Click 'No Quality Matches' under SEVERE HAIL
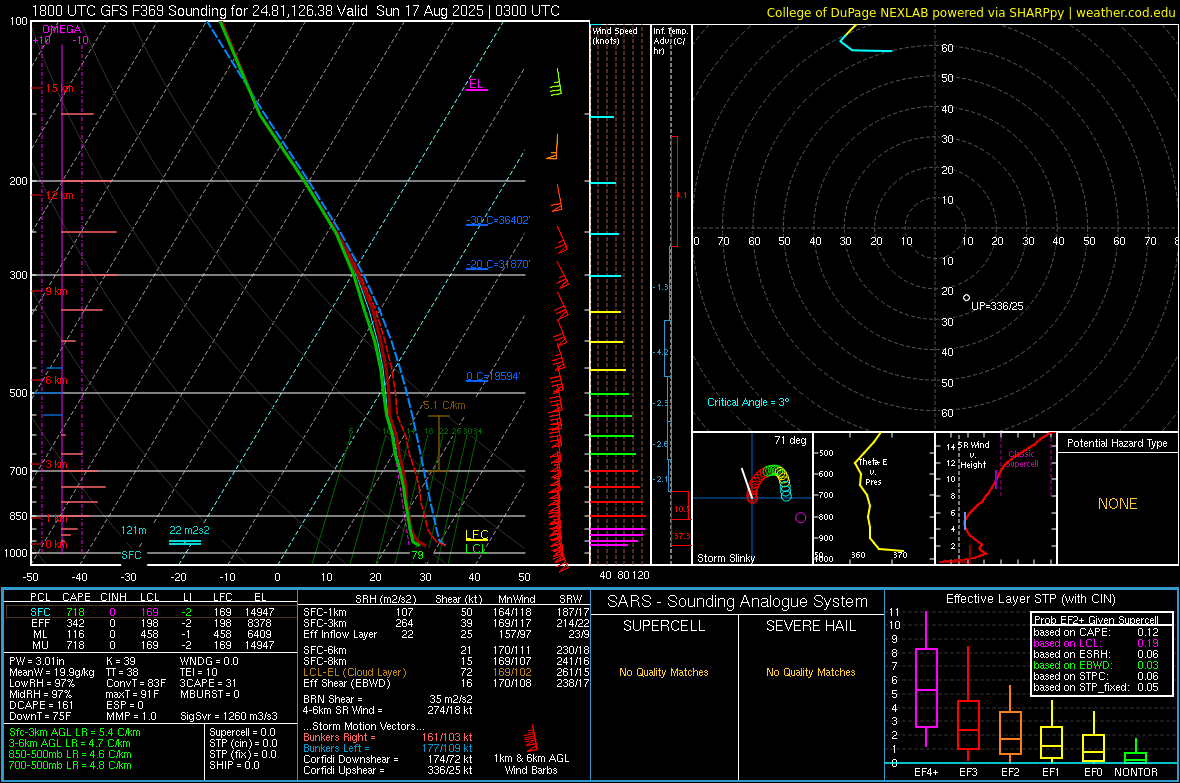Image resolution: width=1180 pixels, height=783 pixels. [810, 672]
